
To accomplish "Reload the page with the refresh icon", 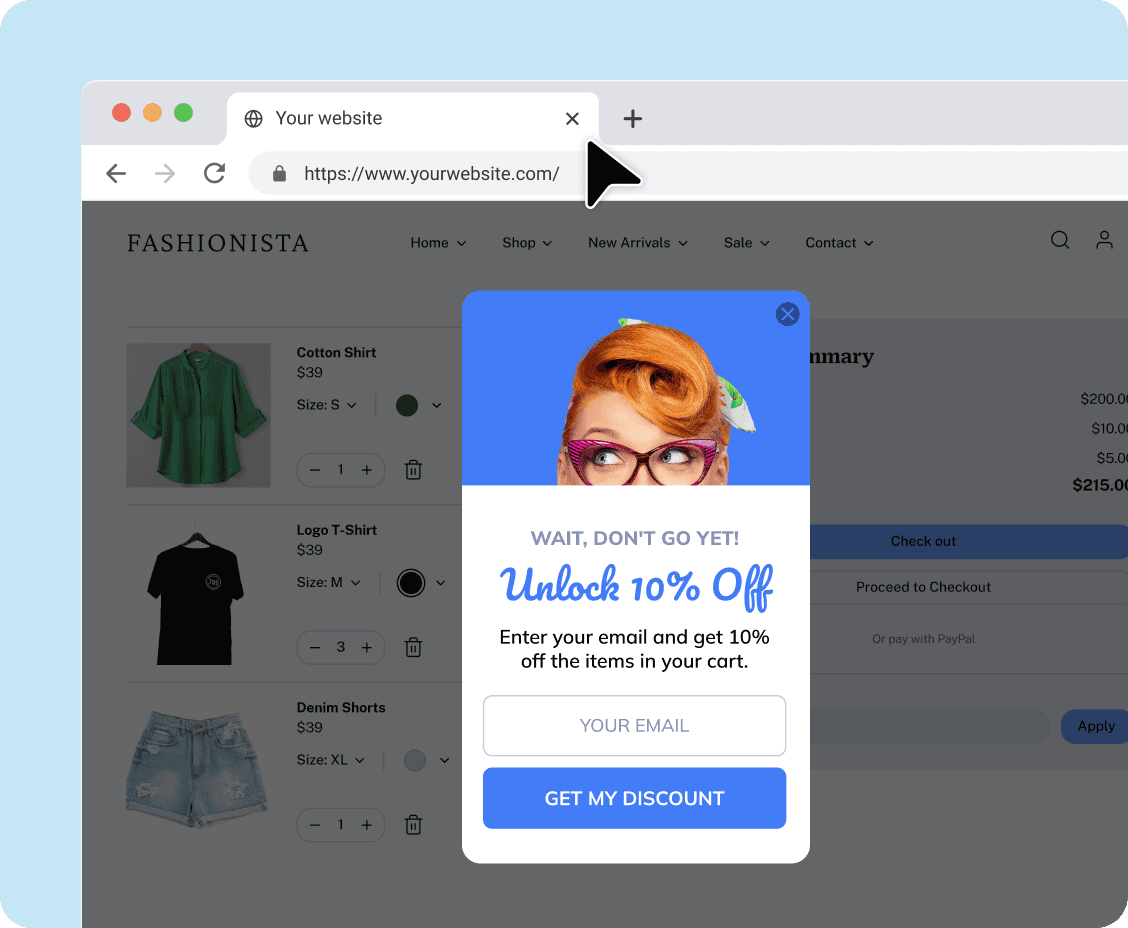I will pyautogui.click(x=214, y=173).
